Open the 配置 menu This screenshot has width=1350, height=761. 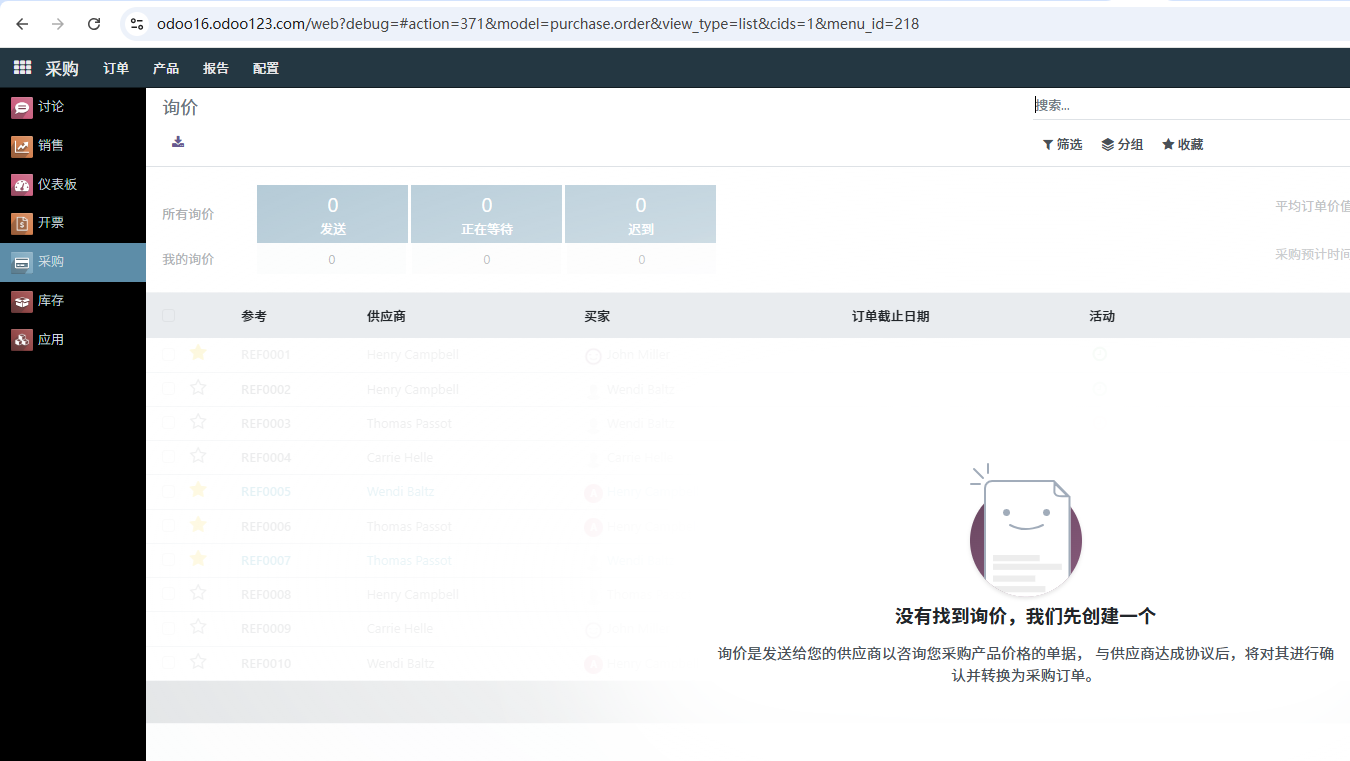pyautogui.click(x=266, y=68)
